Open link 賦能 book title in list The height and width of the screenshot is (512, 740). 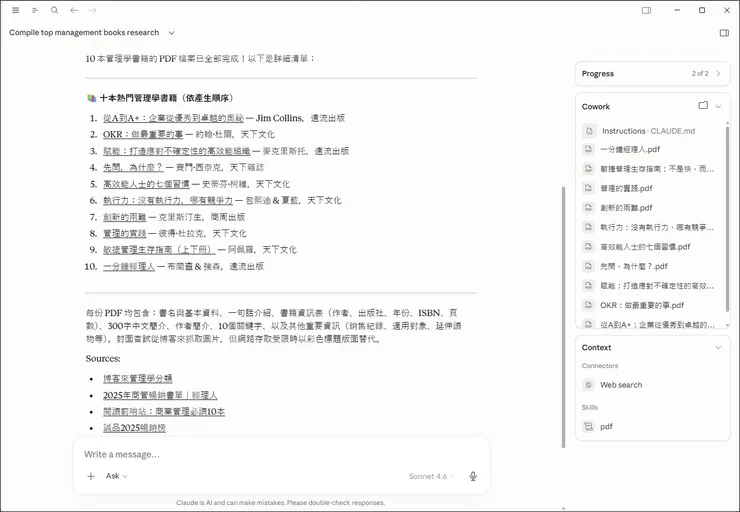pyautogui.click(x=177, y=151)
